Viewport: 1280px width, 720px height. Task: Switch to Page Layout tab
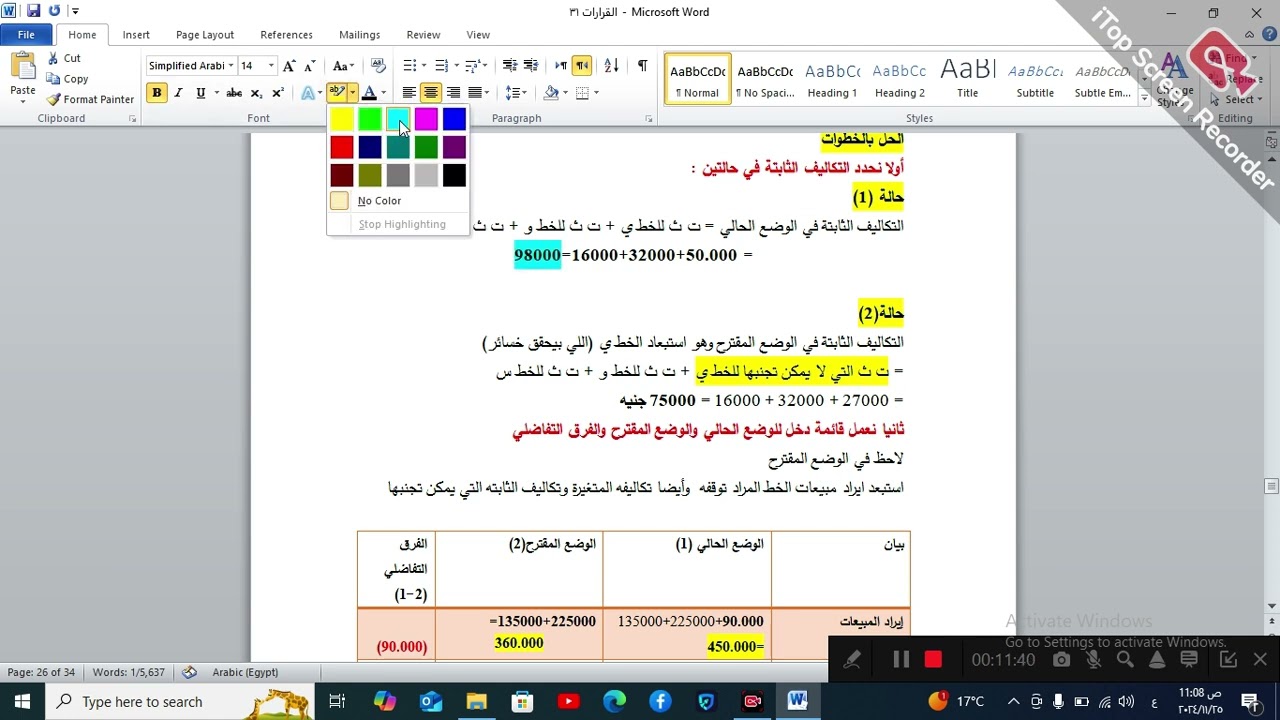coord(205,35)
